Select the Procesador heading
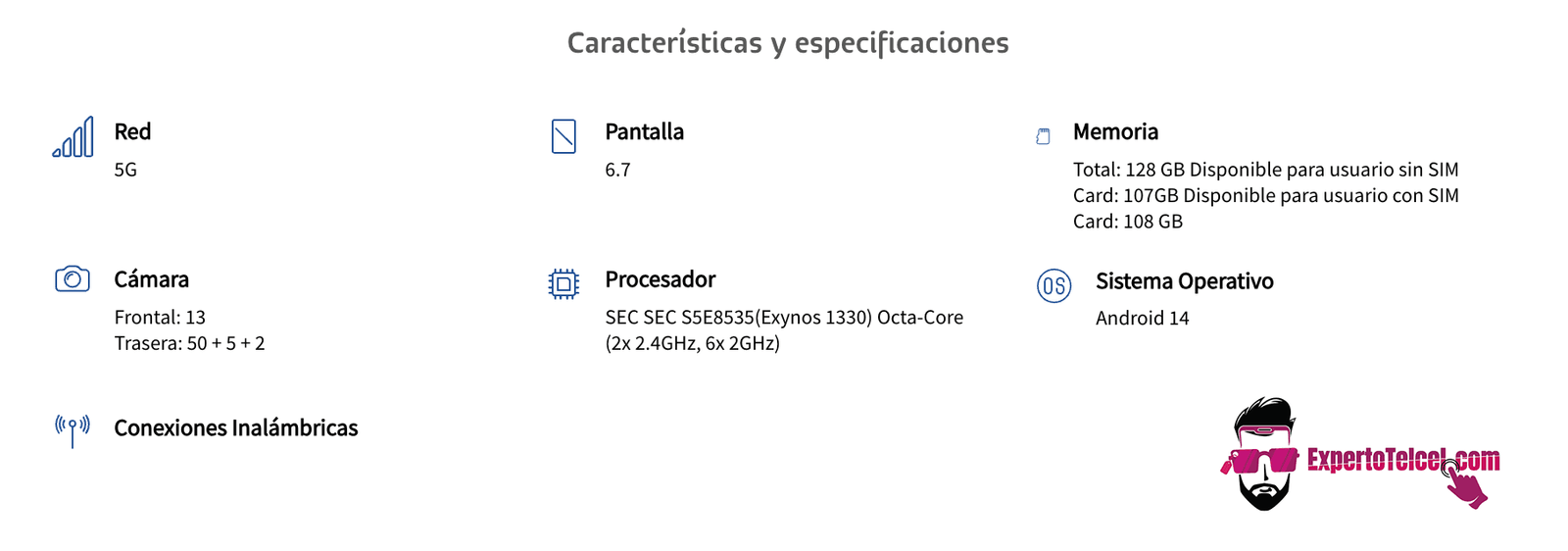Image resolution: width=1568 pixels, height=551 pixels. click(660, 279)
